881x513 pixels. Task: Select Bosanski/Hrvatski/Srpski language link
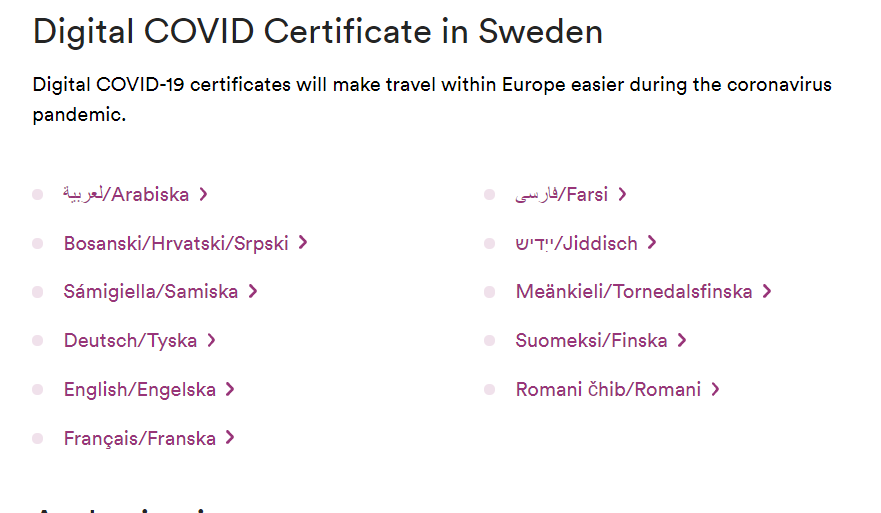[x=176, y=243]
